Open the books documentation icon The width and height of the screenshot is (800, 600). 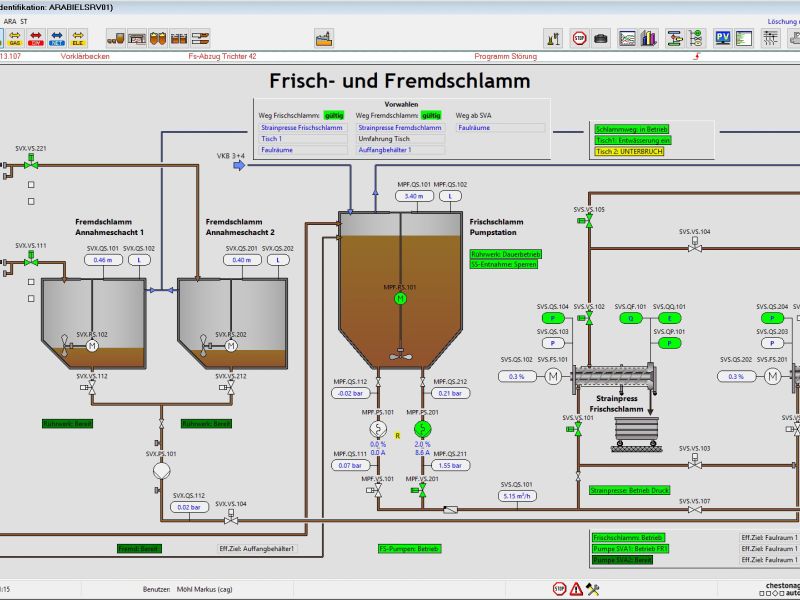[x=649, y=38]
